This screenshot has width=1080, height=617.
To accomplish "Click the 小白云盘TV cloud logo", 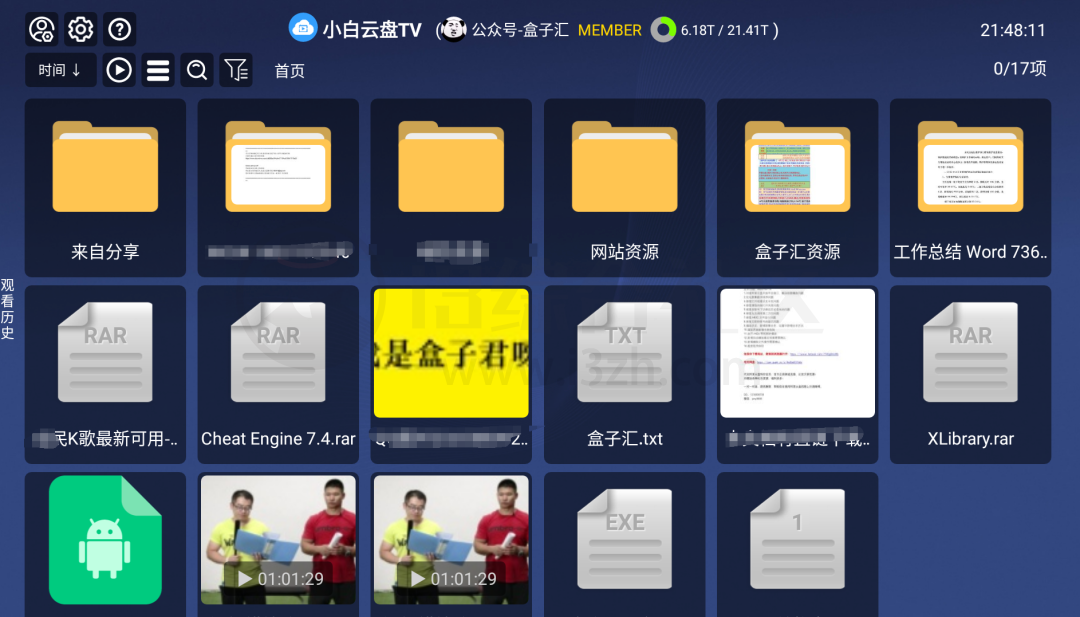I will 303,28.
